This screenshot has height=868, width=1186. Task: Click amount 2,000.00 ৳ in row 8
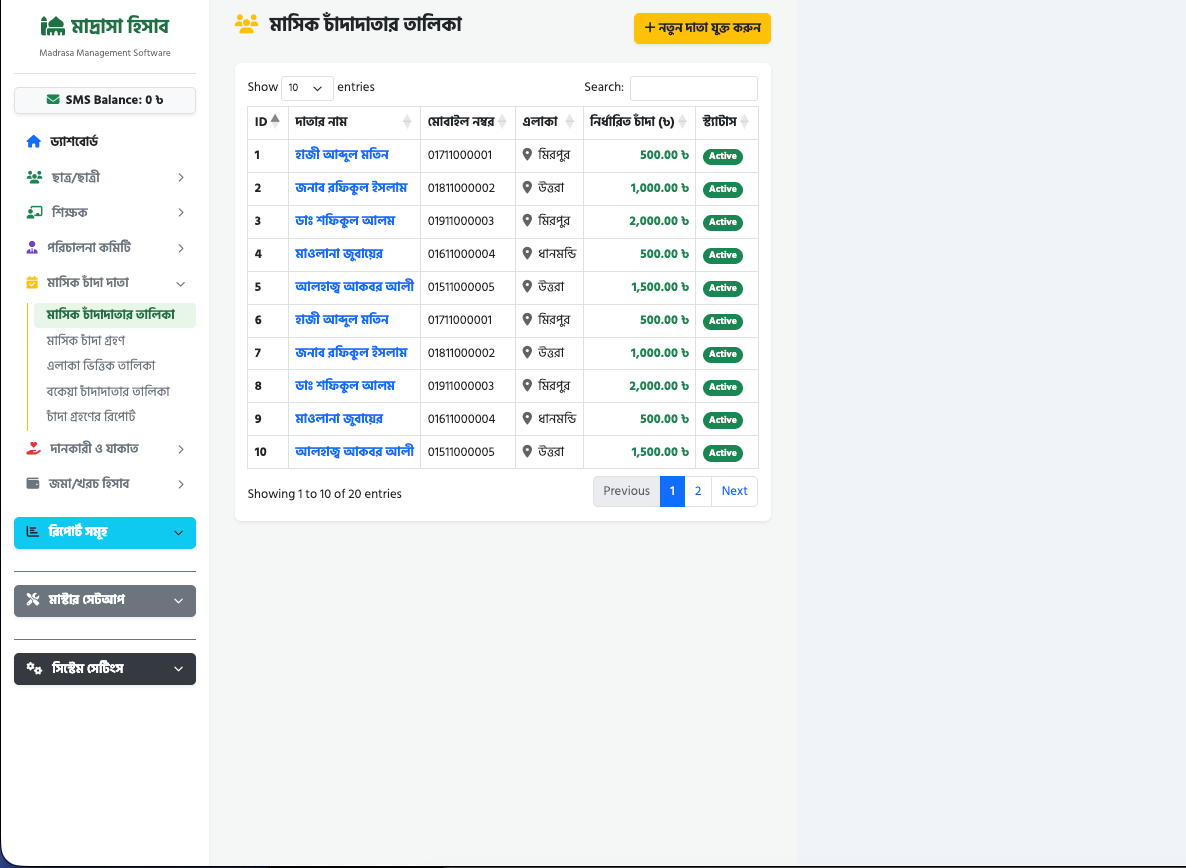[x=659, y=386]
